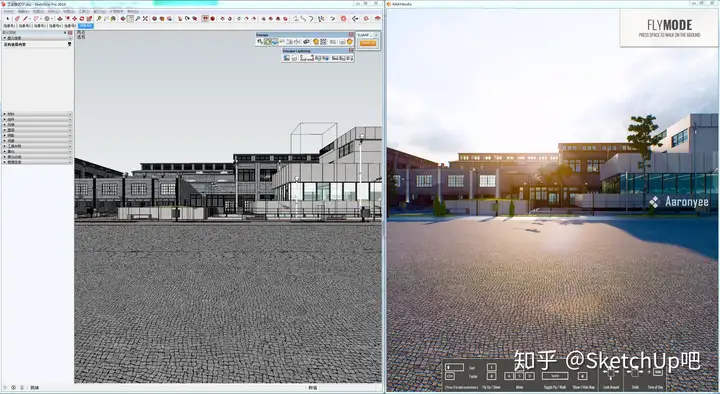Image resolution: width=720 pixels, height=394 pixels.
Task: Expand the 阴影 Shadows tray panel
Action: pyautogui.click(x=37, y=135)
